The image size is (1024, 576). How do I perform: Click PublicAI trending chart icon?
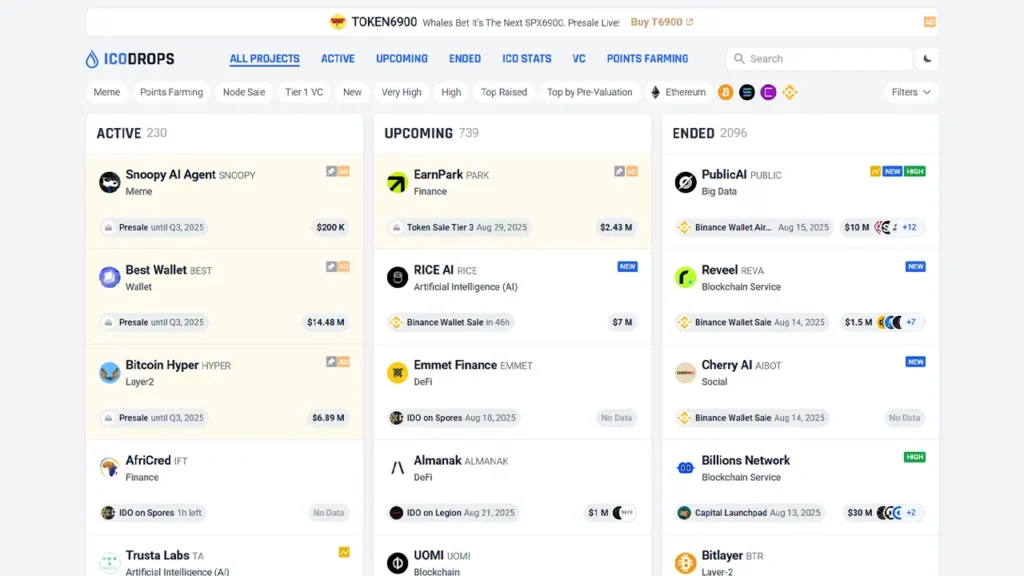pos(875,171)
